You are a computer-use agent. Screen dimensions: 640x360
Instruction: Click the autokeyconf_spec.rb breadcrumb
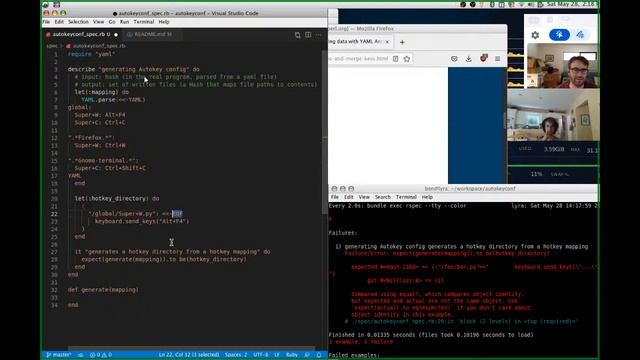tap(96, 46)
